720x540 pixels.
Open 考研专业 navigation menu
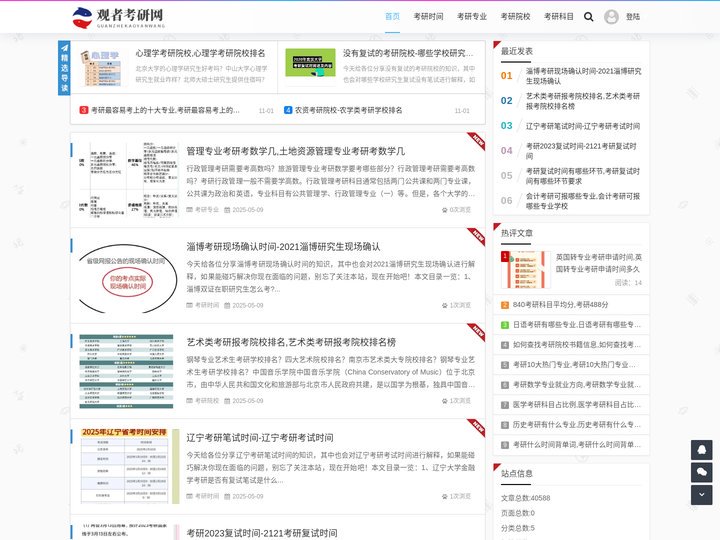tap(472, 17)
